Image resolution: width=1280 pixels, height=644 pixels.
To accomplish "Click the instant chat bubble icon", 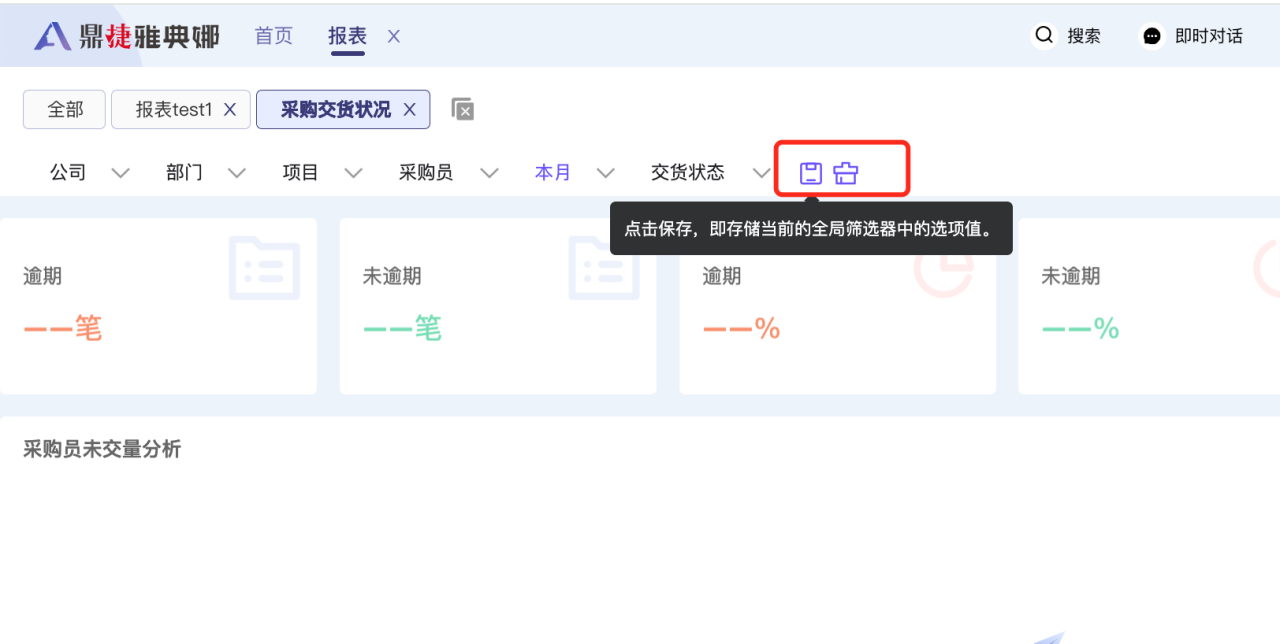I will 1152,36.
